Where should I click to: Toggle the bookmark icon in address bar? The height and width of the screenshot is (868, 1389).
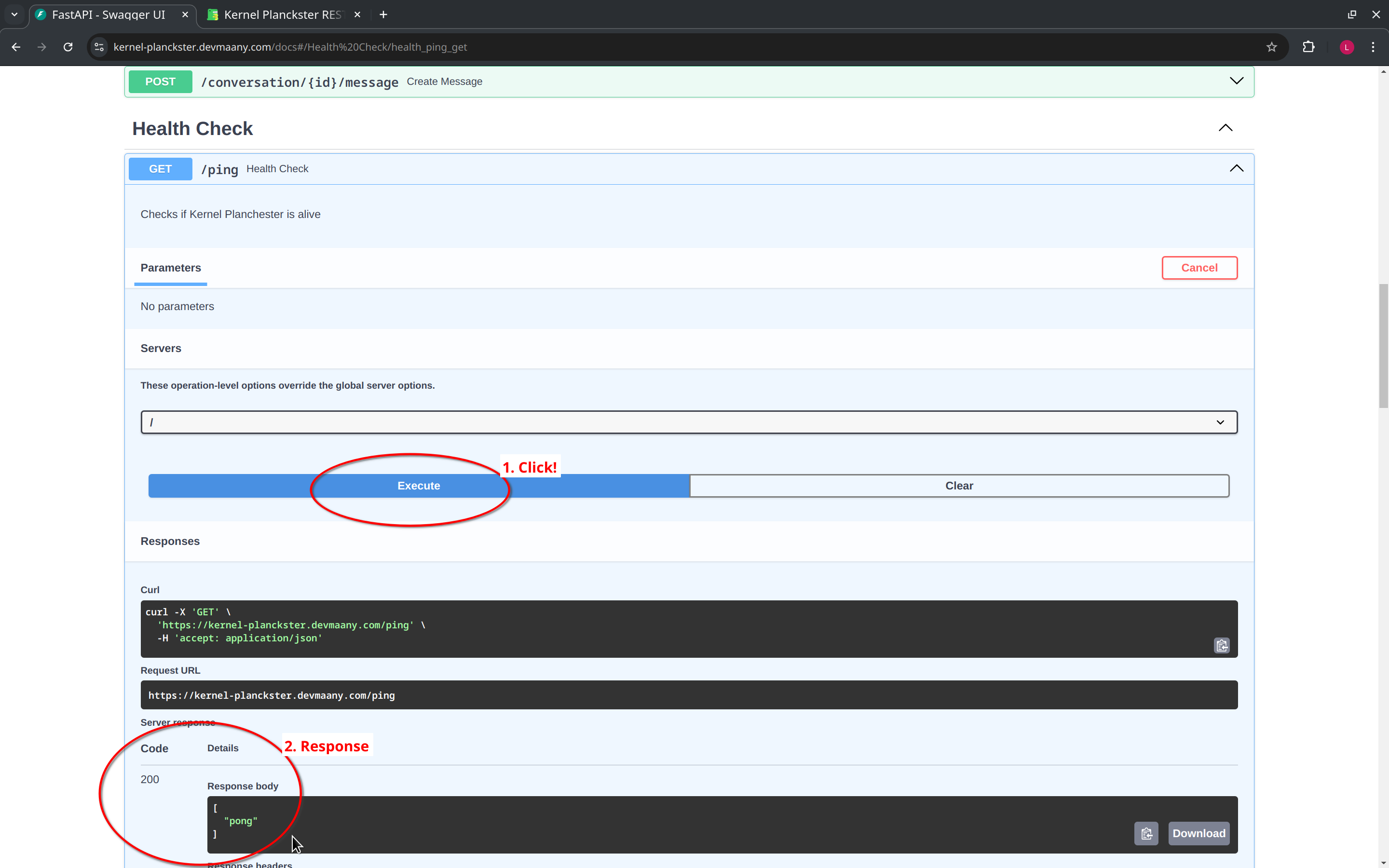click(1272, 47)
